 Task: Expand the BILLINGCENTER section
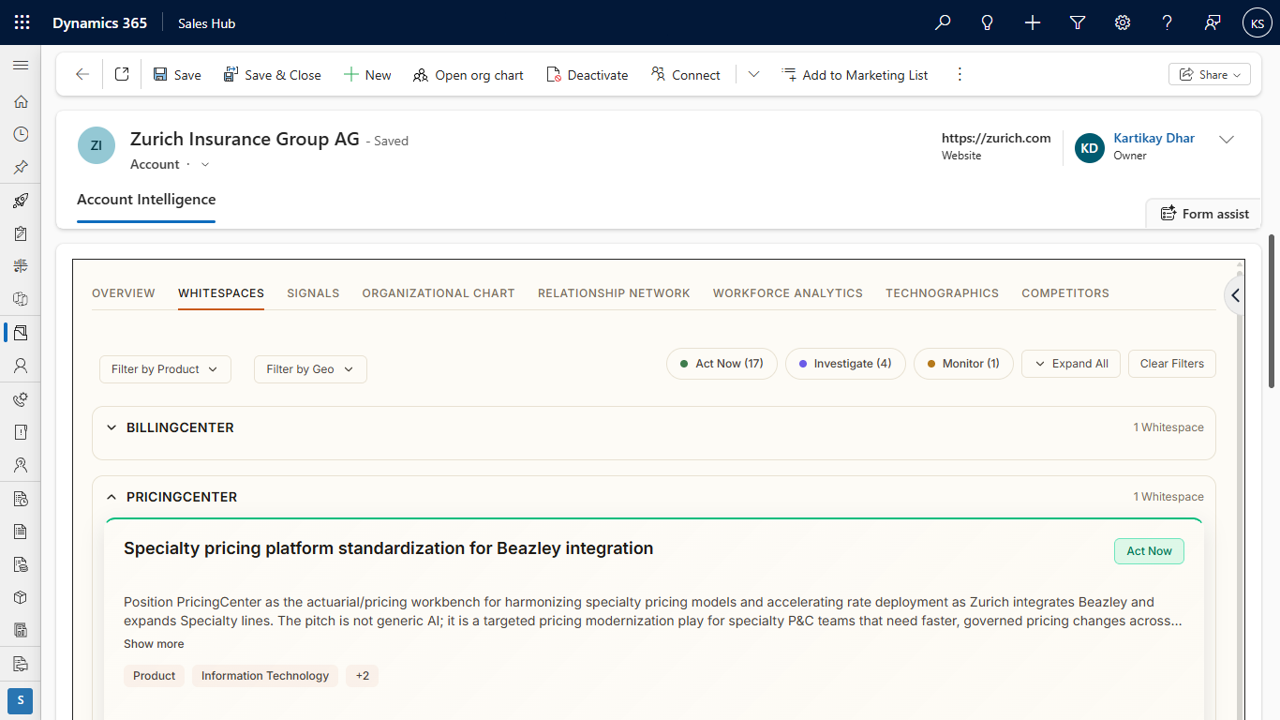[x=111, y=427]
